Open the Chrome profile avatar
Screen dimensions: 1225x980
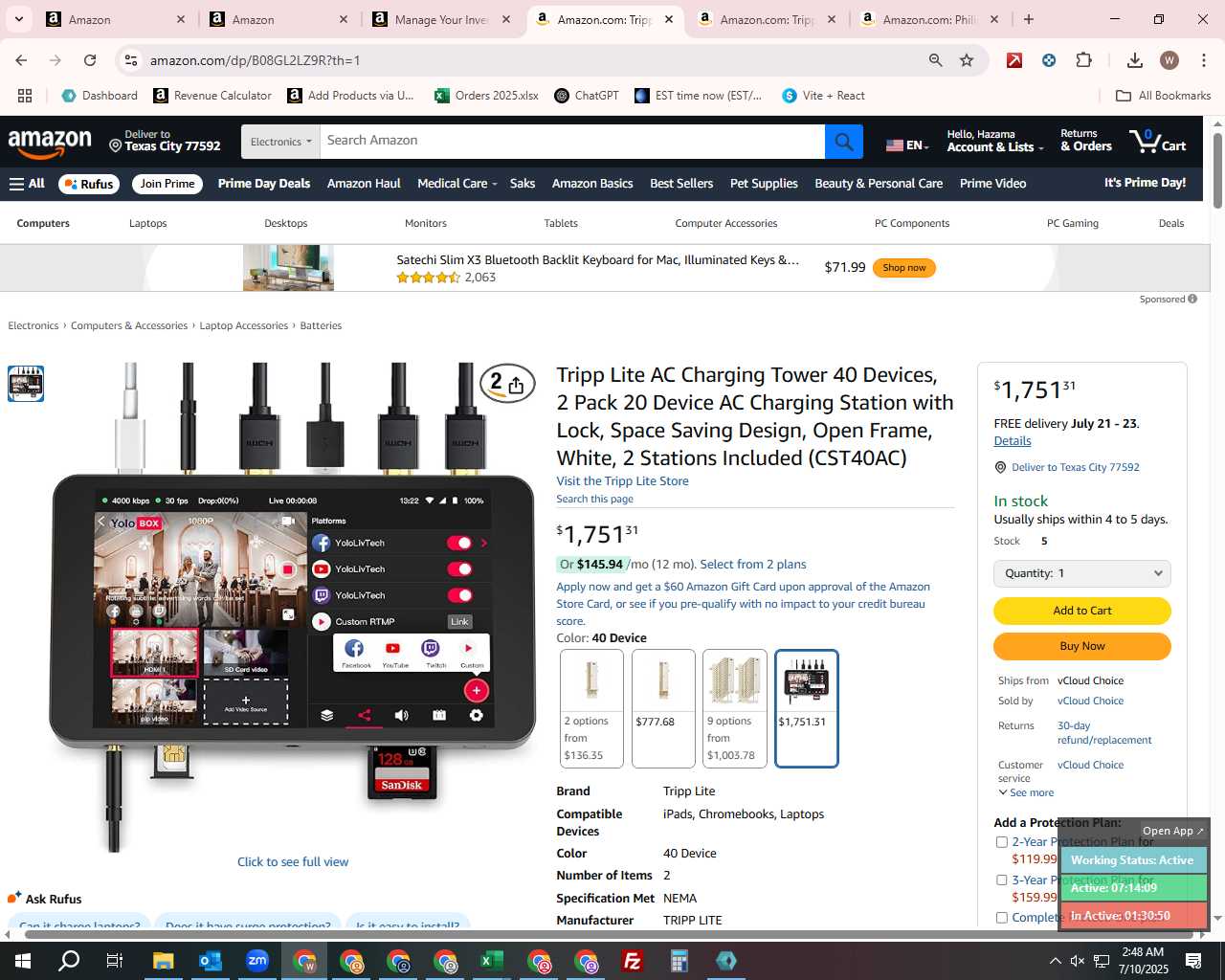pos(1169,60)
